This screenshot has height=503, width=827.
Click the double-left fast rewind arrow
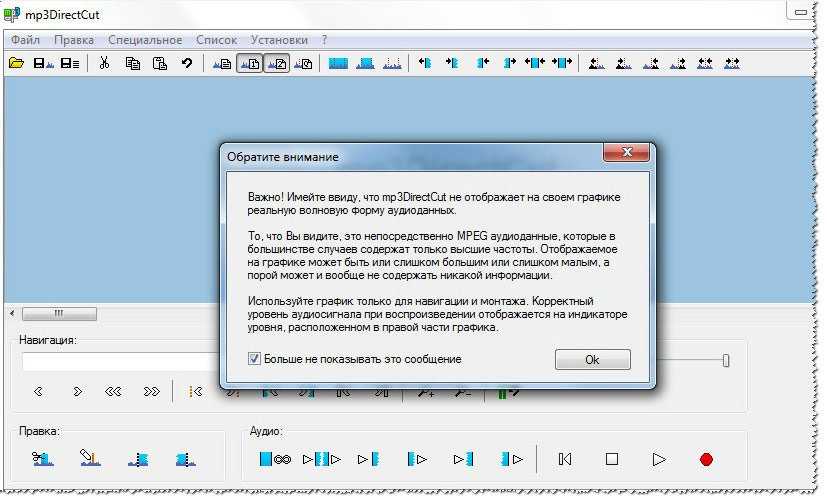coord(113,391)
